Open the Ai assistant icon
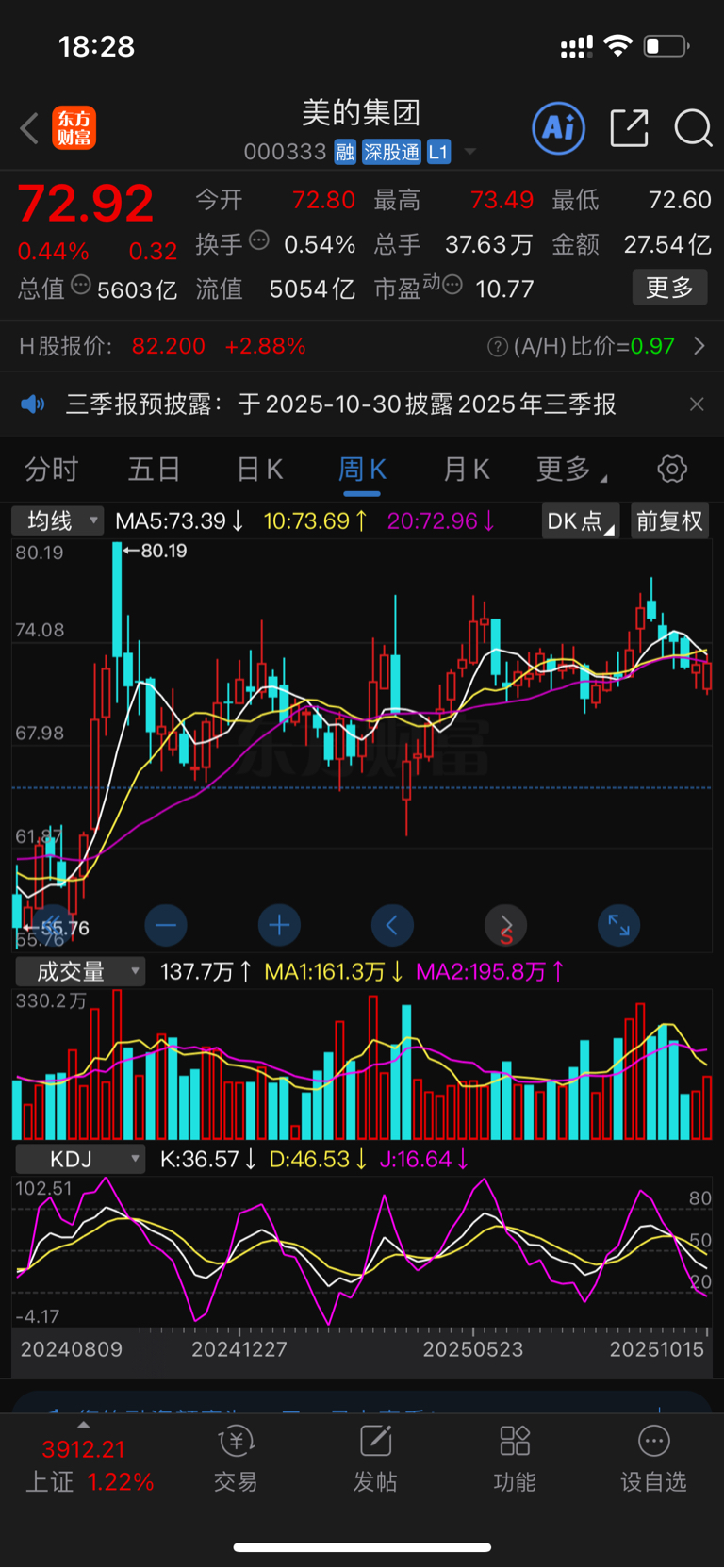 click(559, 128)
